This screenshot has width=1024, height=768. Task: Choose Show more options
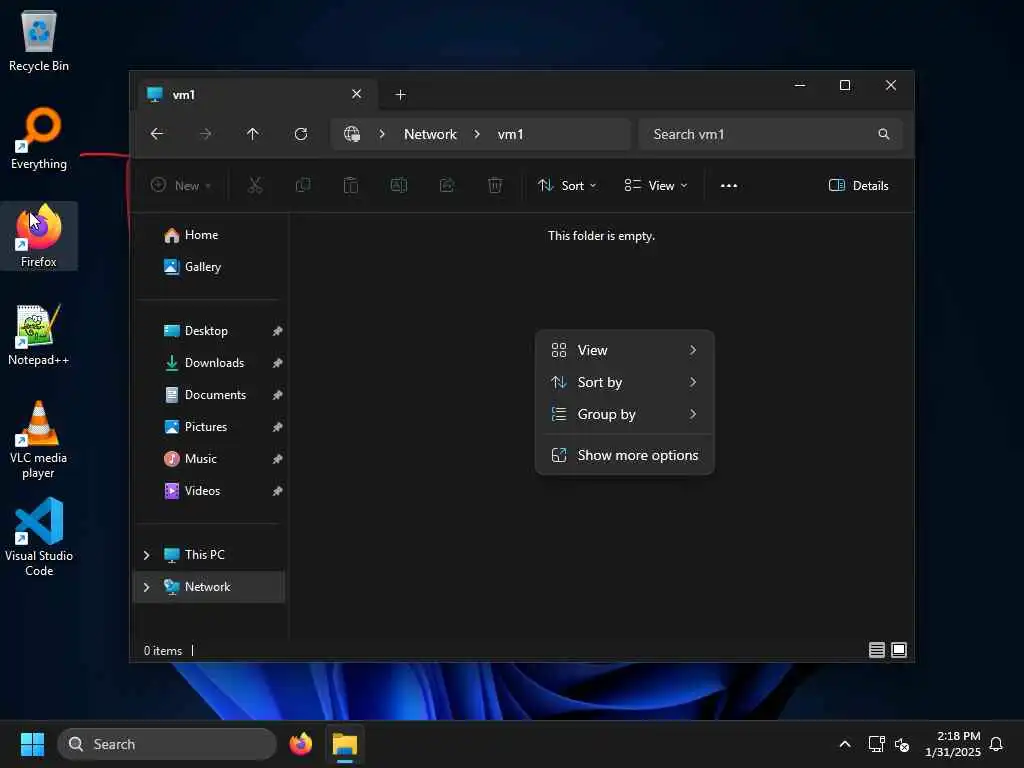coord(624,455)
